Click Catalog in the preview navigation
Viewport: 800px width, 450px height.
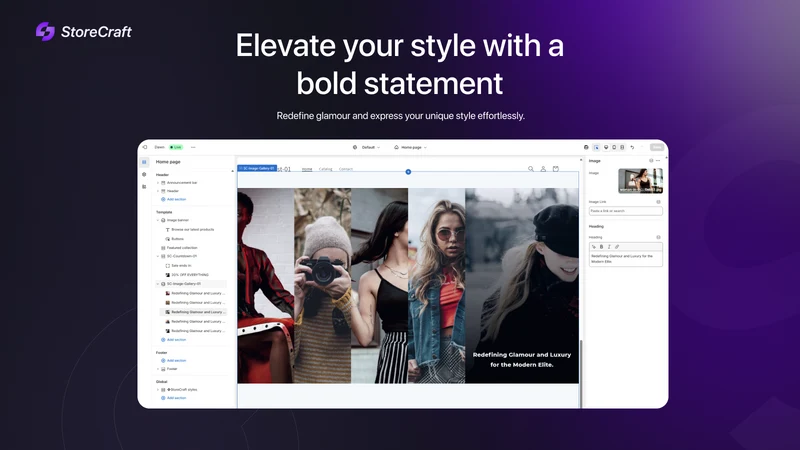coord(326,169)
